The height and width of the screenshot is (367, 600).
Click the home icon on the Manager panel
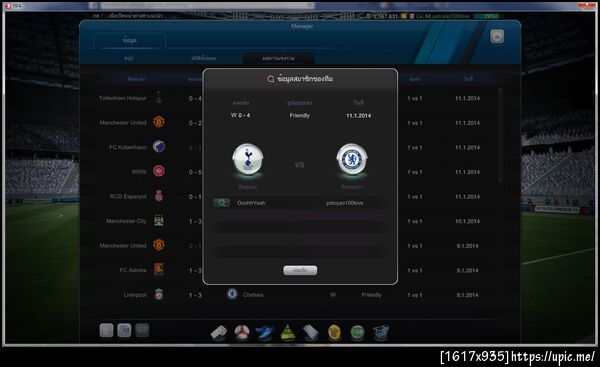(497, 36)
